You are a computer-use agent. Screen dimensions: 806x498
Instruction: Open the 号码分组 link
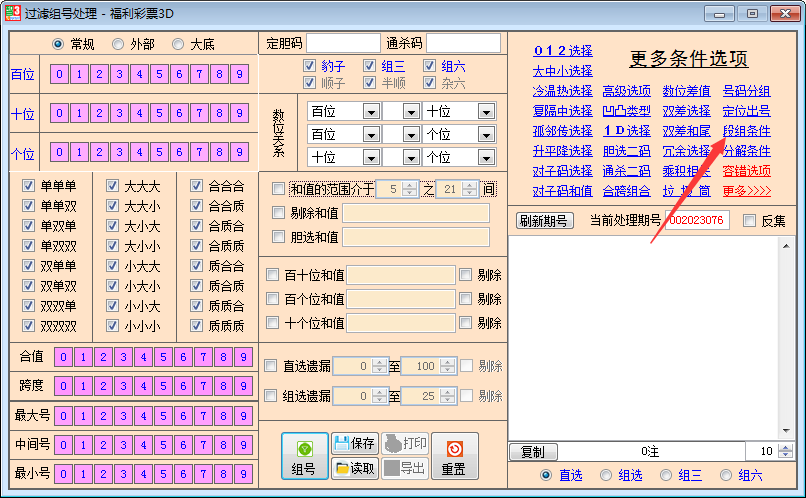pos(746,91)
